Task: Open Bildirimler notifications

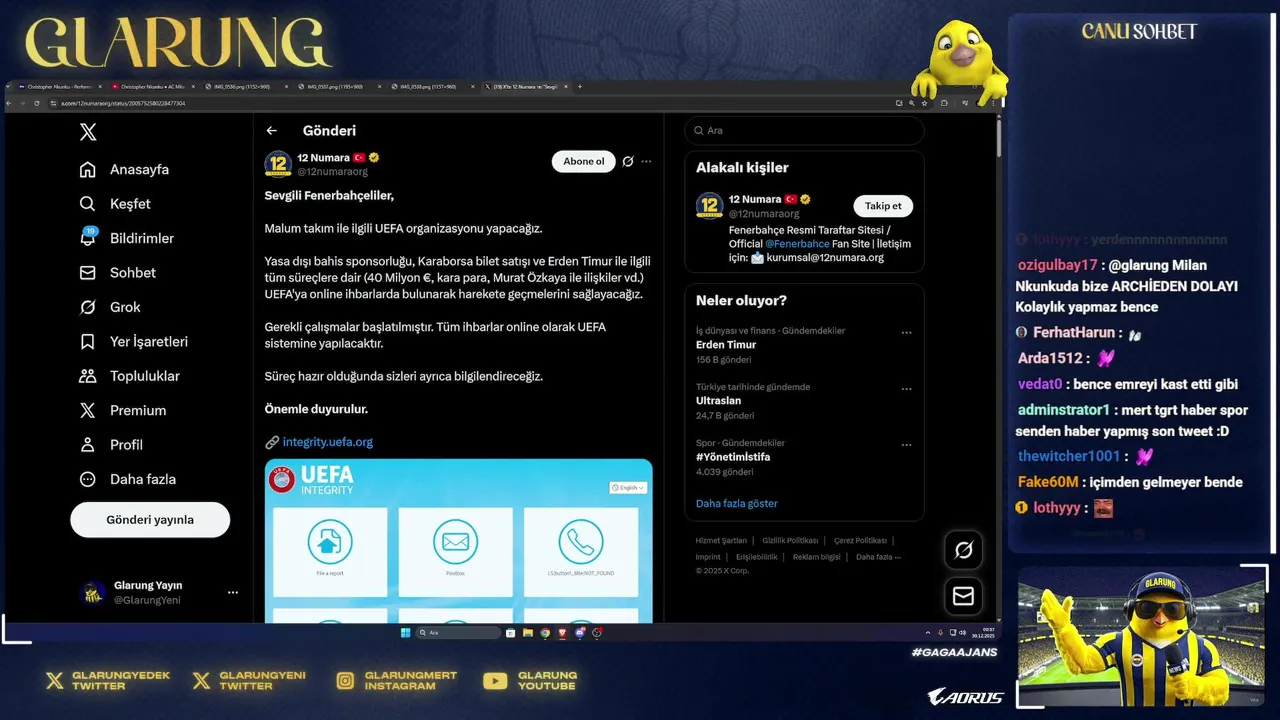Action: [x=127, y=238]
